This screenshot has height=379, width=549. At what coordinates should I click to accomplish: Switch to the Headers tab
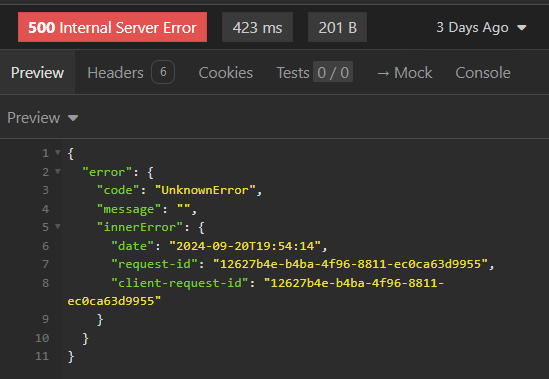(x=131, y=73)
